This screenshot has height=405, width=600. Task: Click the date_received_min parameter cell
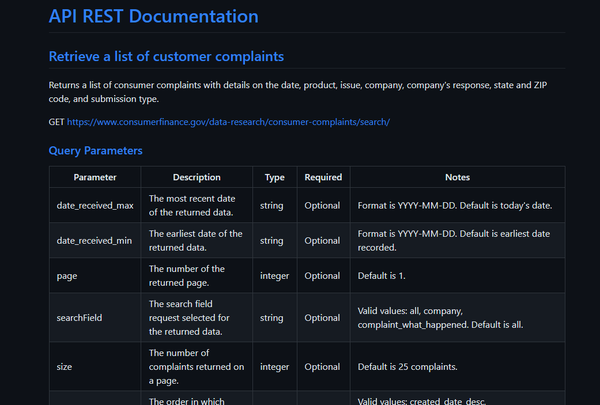[x=95, y=241]
